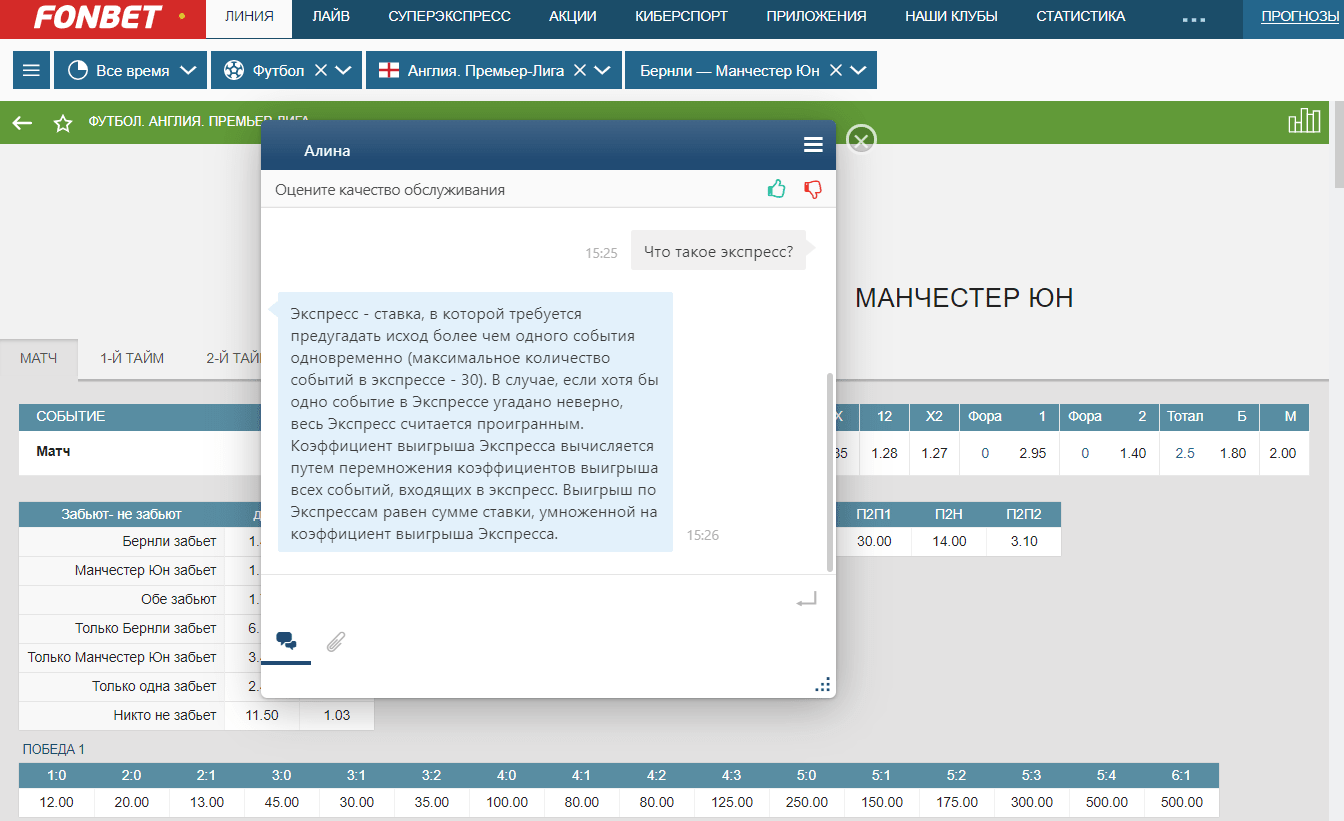Click the Бернли забьет row label

click(x=169, y=541)
